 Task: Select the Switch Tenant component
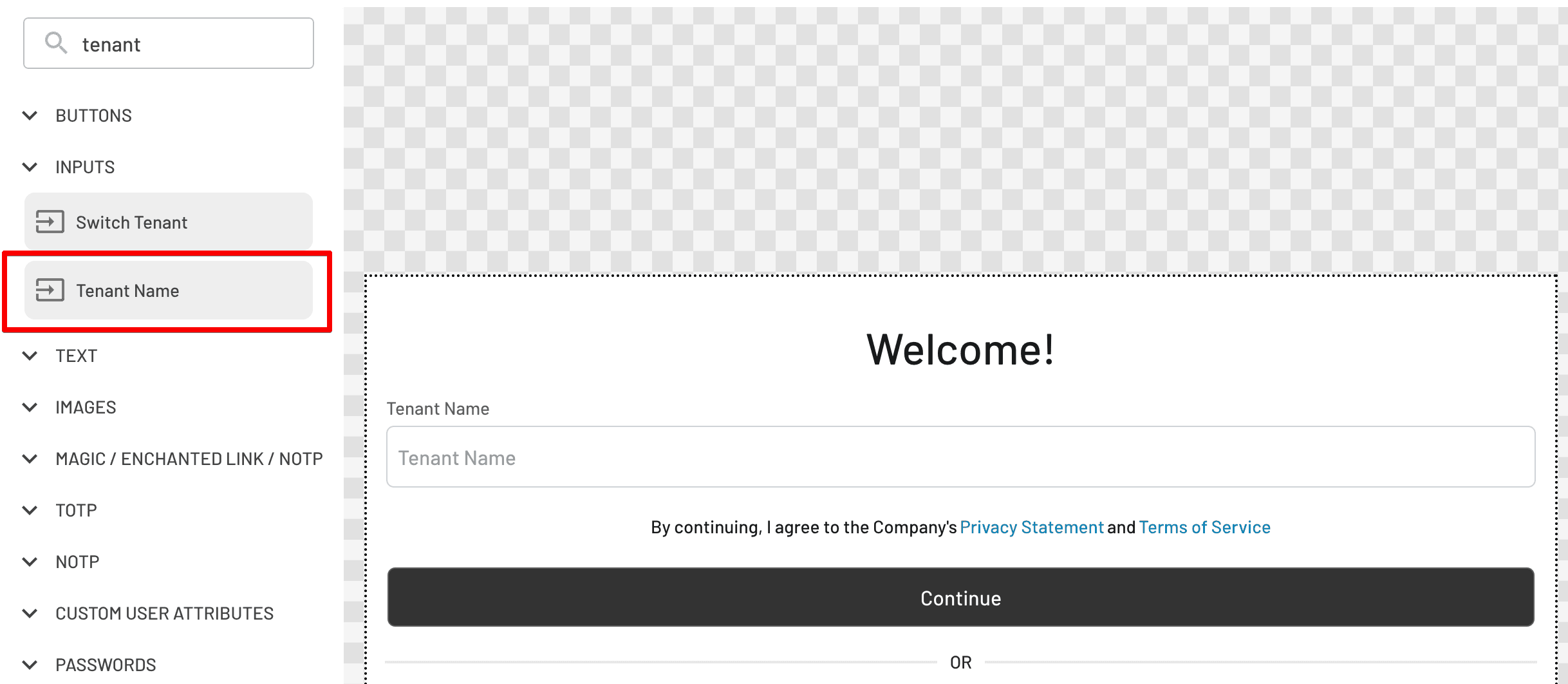coord(167,221)
